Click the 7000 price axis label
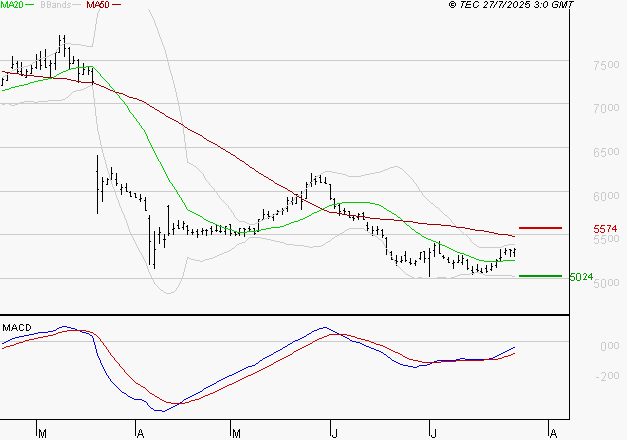This screenshot has width=627, height=440. (x=606, y=108)
